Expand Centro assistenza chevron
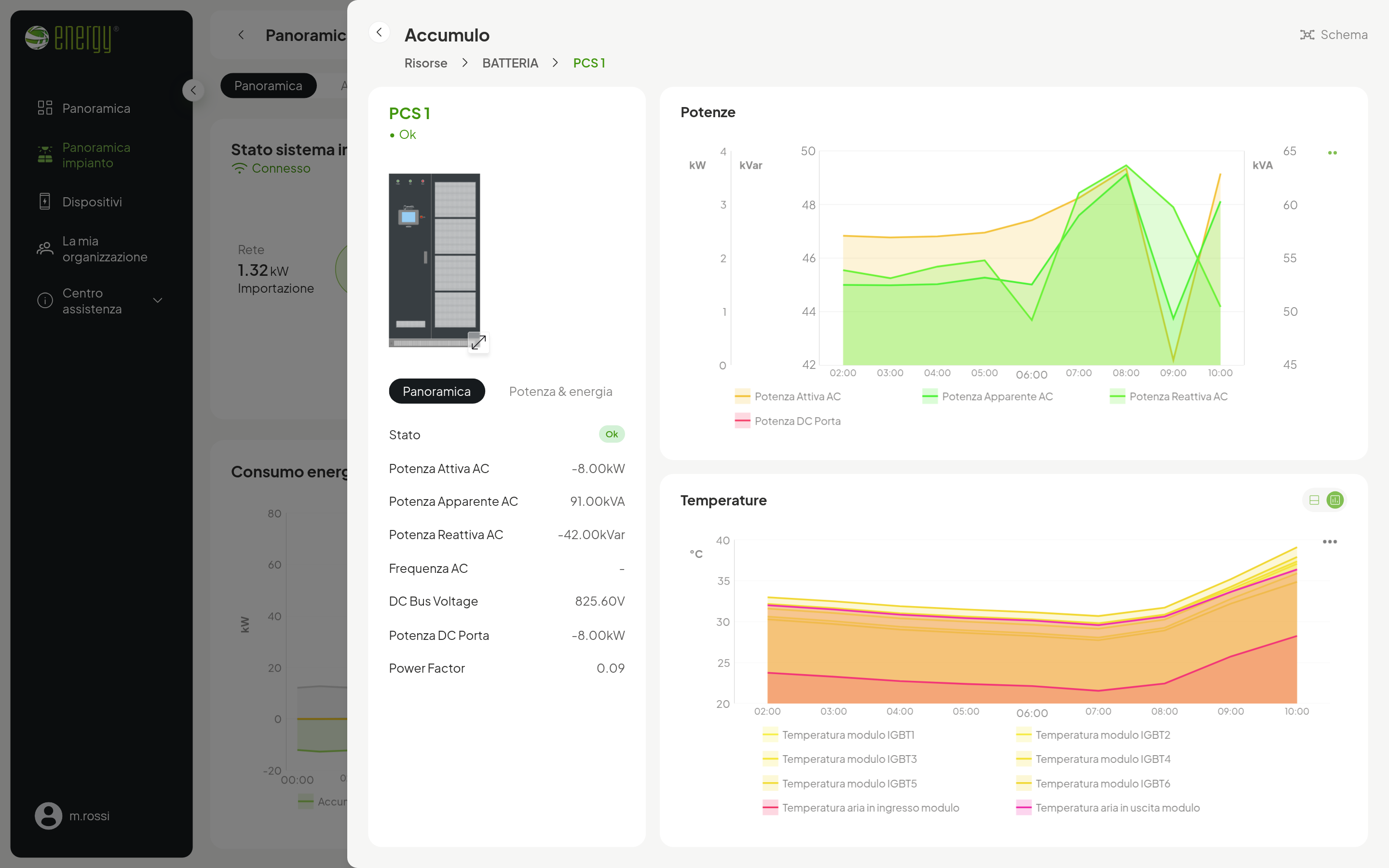Viewport: 1389px width, 868px height. coord(157,301)
